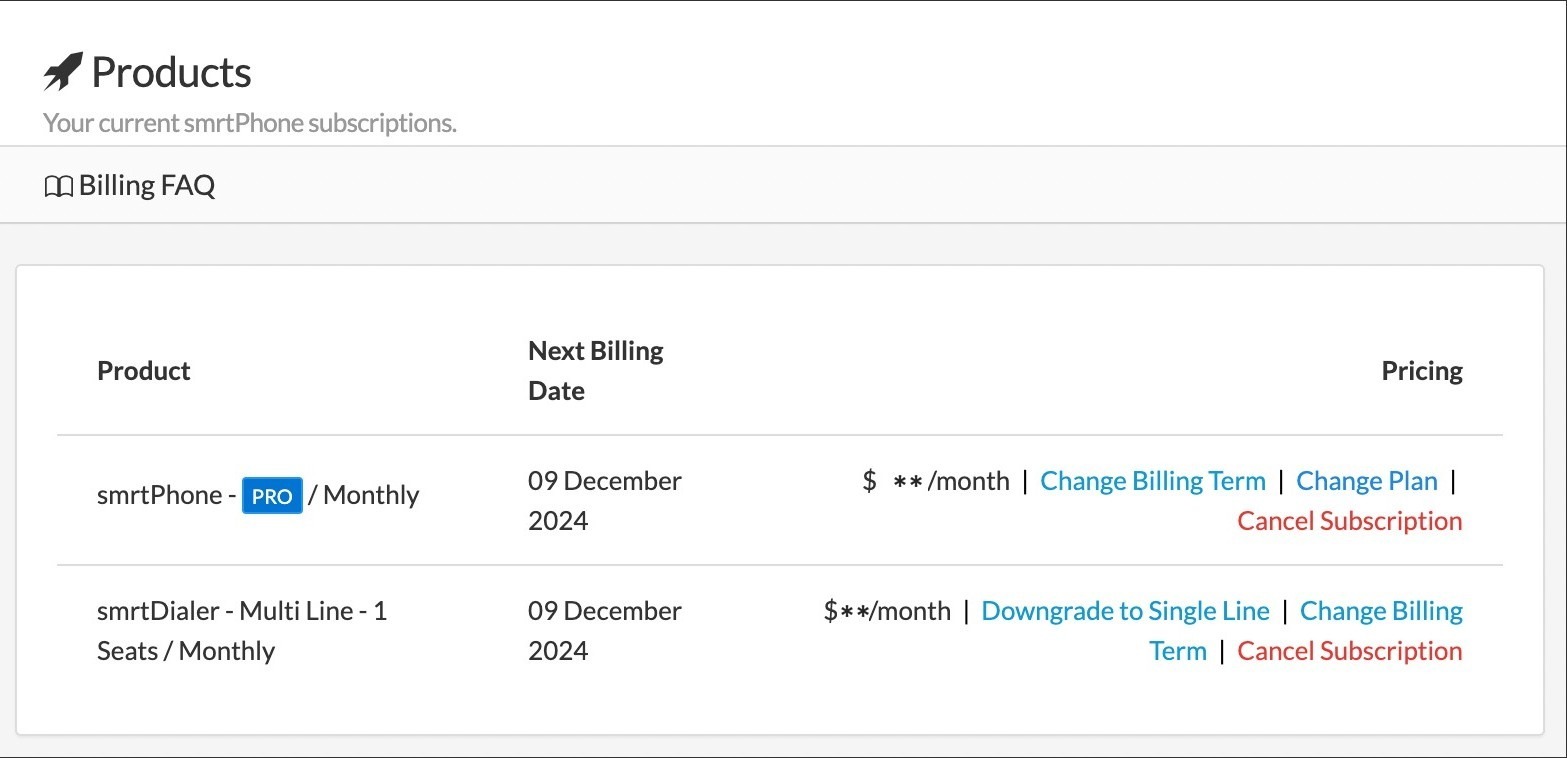Viewport: 1567px width, 758px height.
Task: Change Billing Term for the smrtPhone subscription
Action: pos(1152,481)
